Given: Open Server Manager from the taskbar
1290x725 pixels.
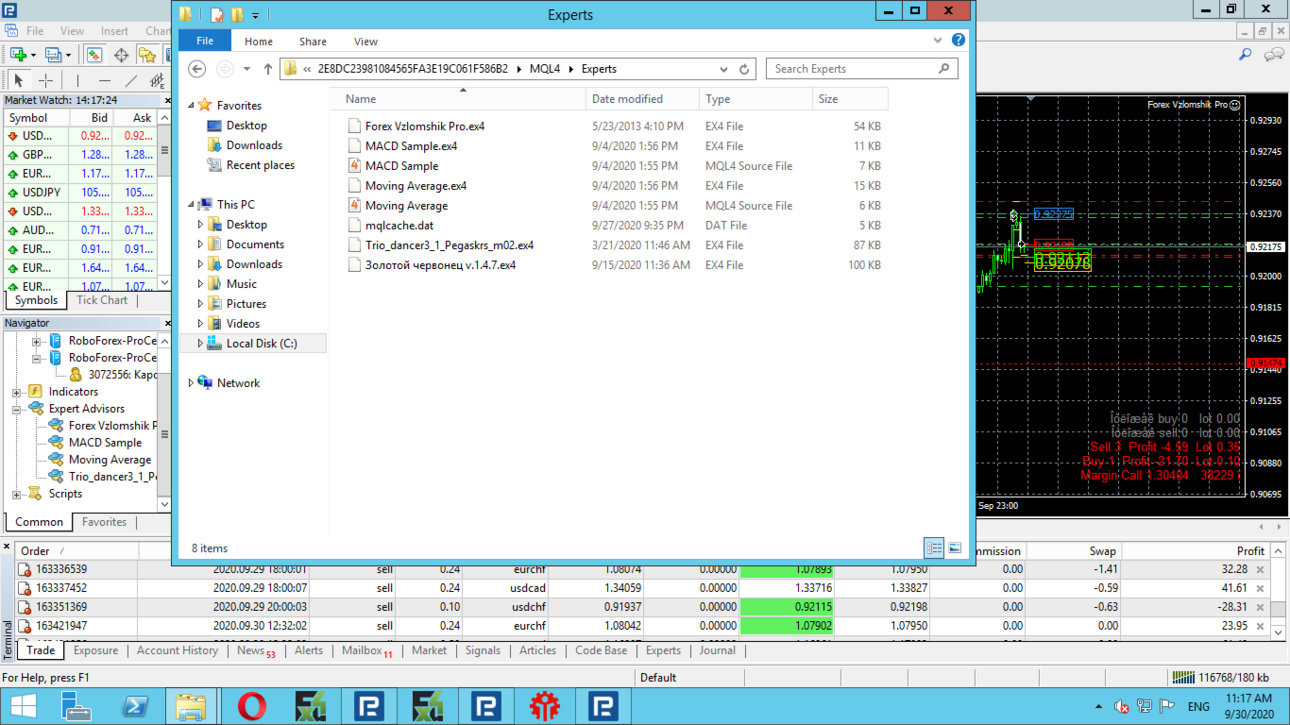Looking at the screenshot, I should click(x=77, y=706).
